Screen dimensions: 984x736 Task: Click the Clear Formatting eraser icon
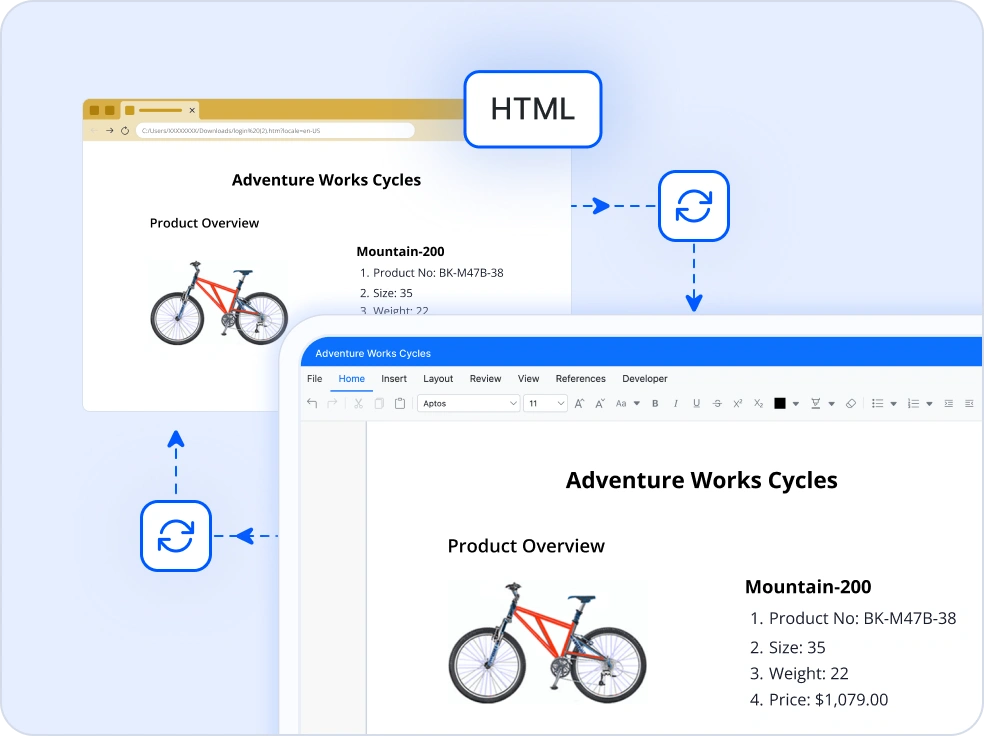click(851, 404)
